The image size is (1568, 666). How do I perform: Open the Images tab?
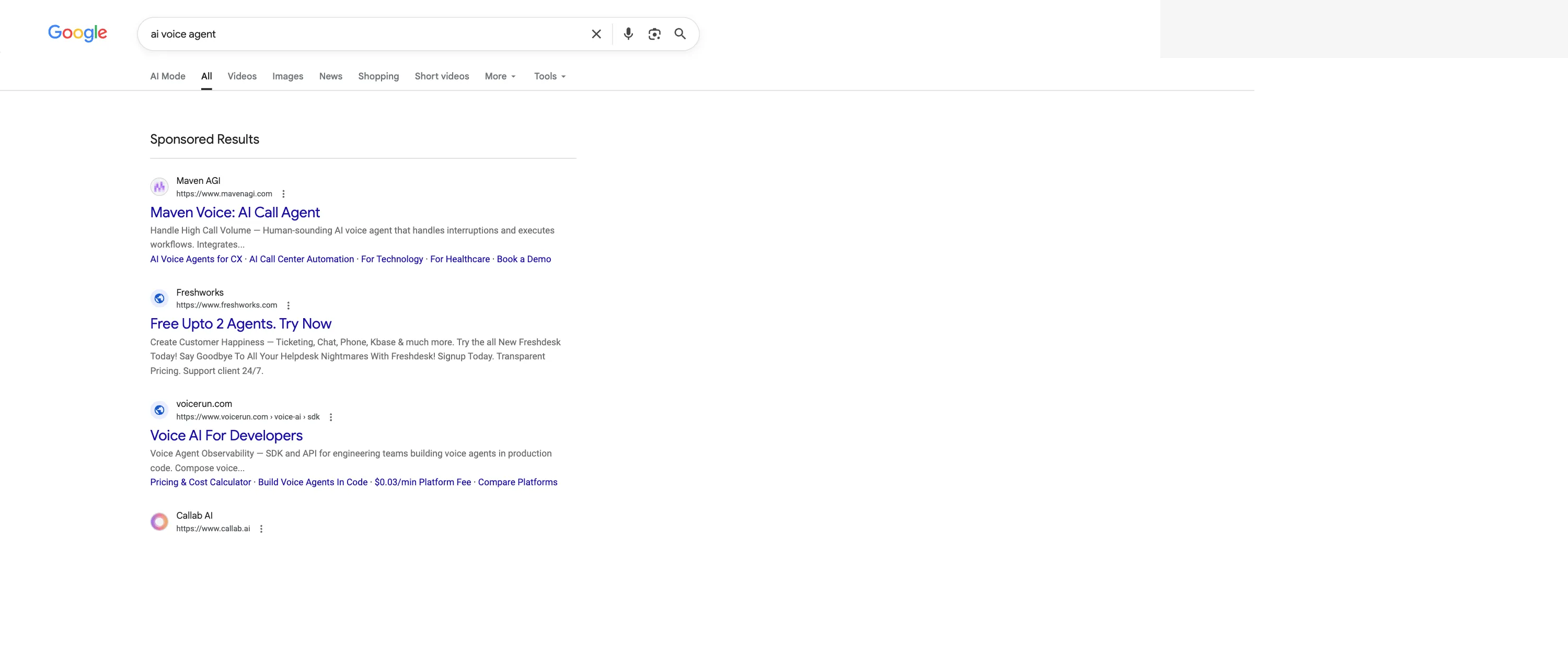coord(287,76)
